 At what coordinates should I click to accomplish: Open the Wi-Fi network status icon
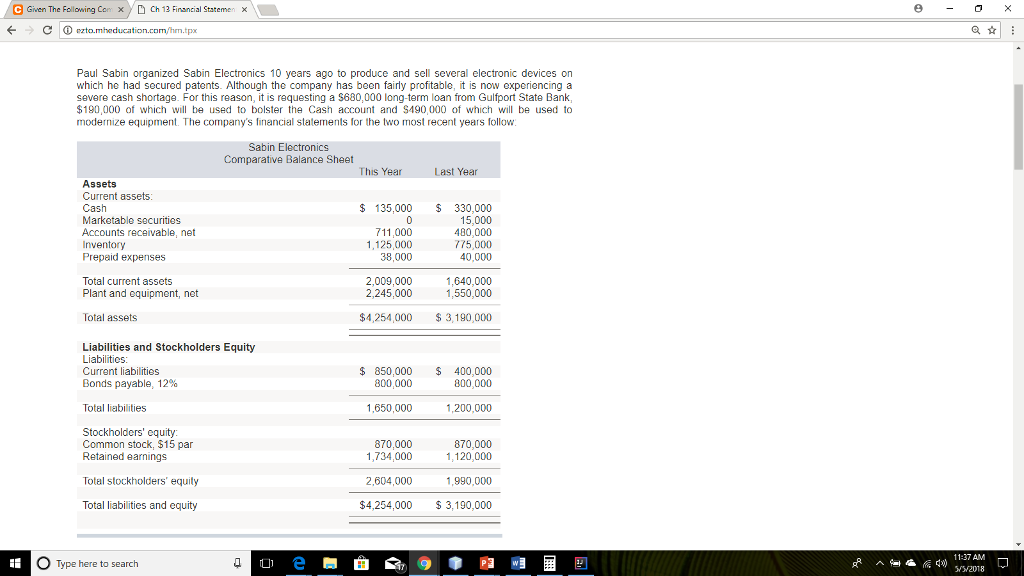pyautogui.click(x=927, y=563)
